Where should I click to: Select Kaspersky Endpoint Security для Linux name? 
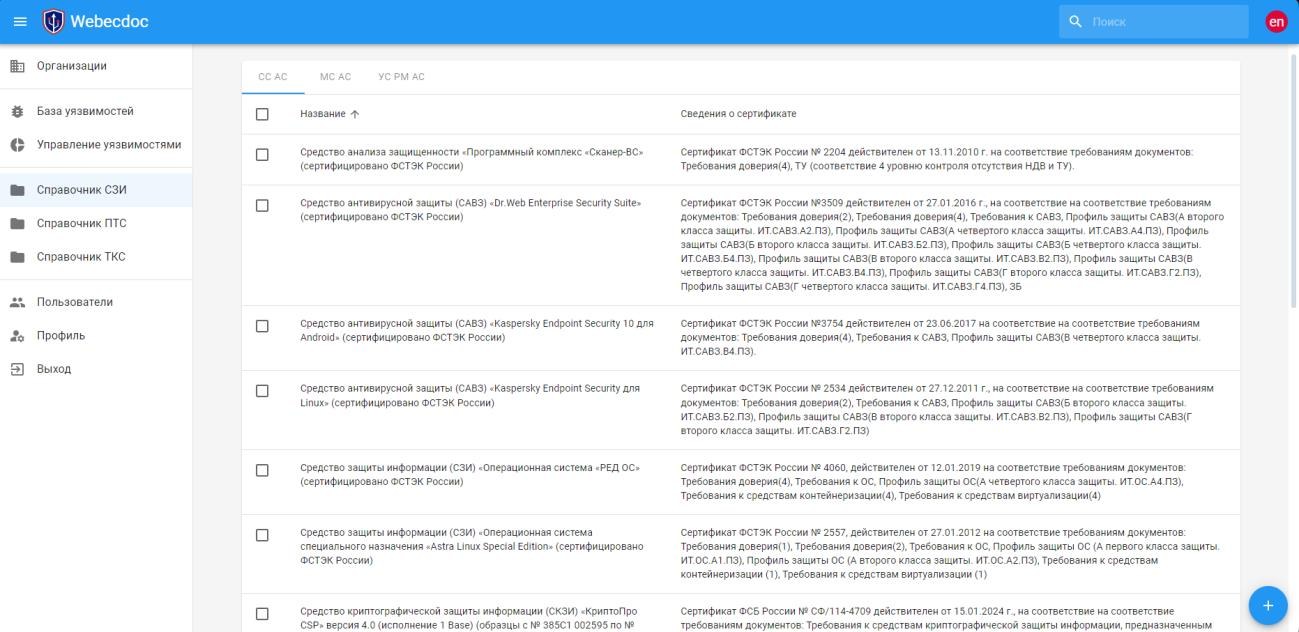[x=470, y=396]
